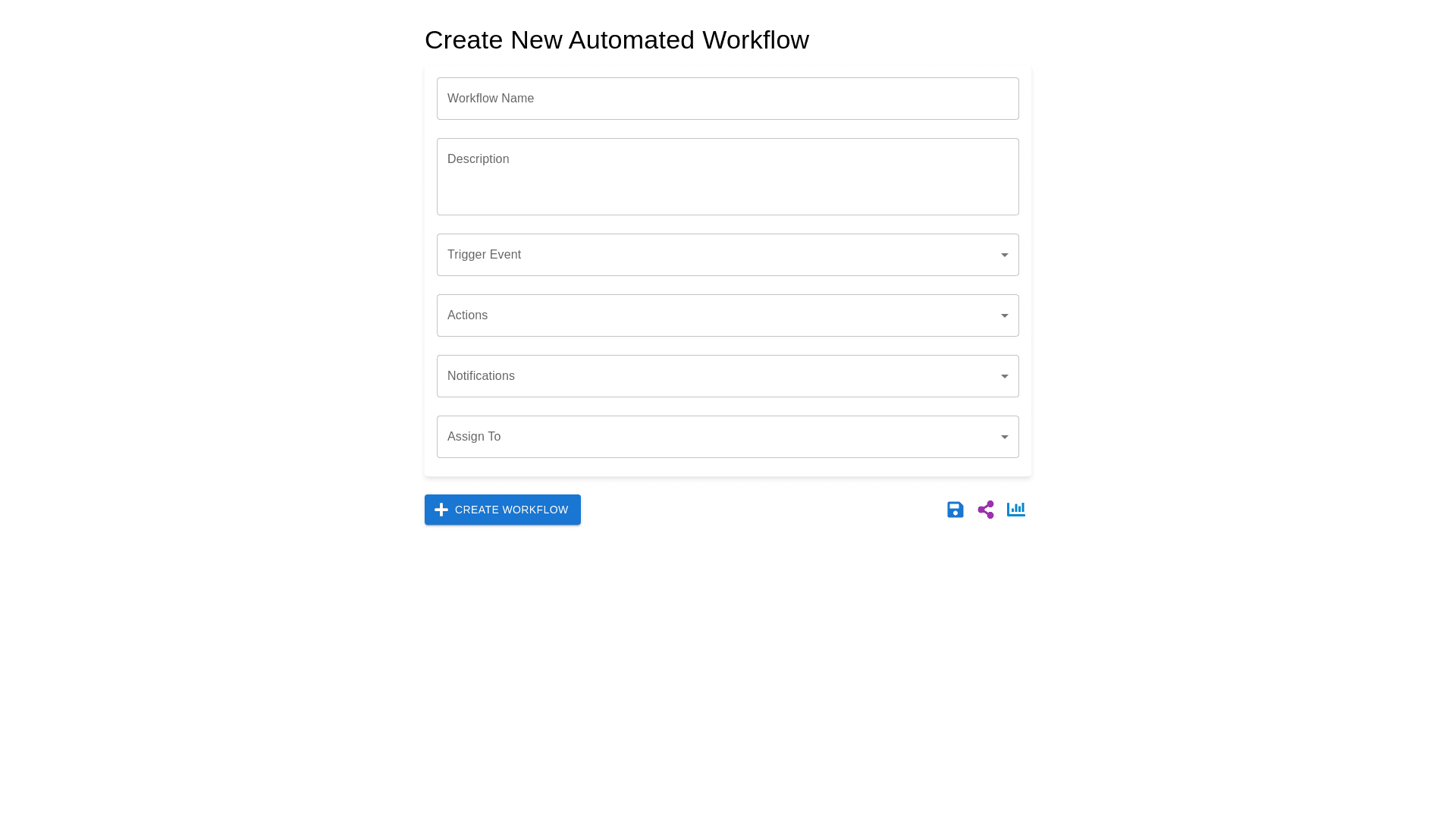Viewport: 1456px width, 819px height.
Task: Click the Actions dropdown arrow
Action: pos(1004,315)
